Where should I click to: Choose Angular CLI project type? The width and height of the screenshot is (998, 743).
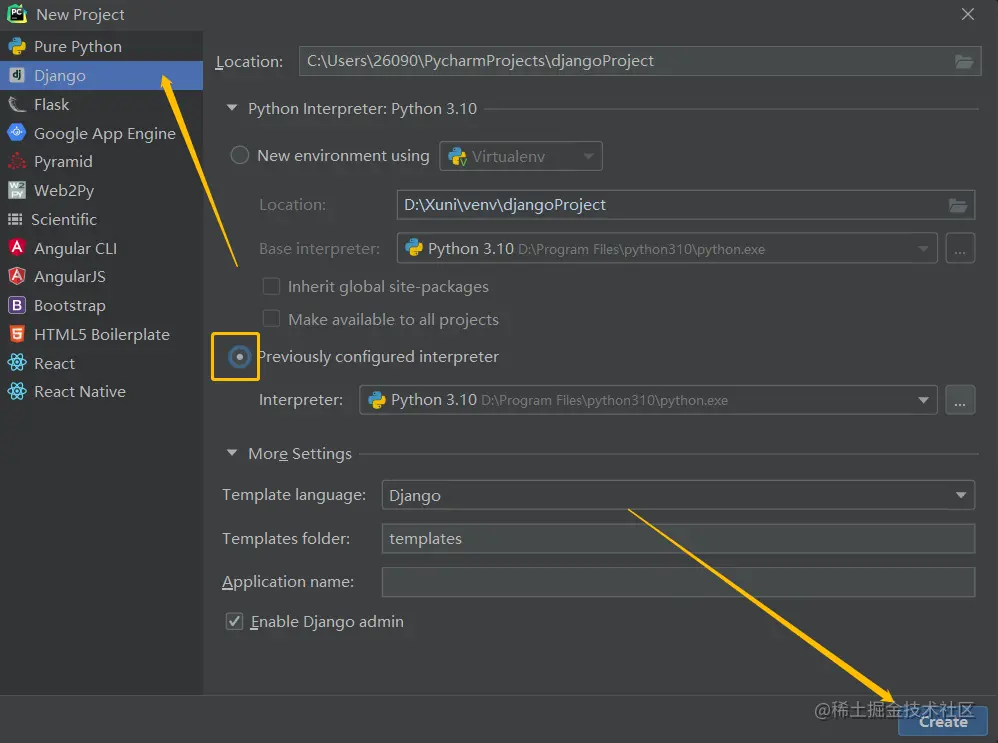click(101, 248)
